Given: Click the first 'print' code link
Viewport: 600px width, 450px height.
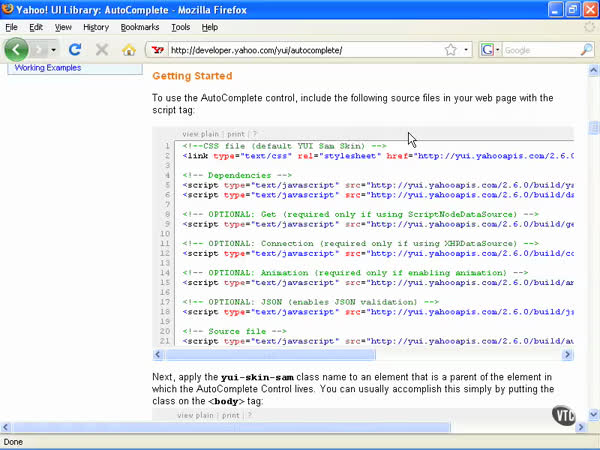Looking at the screenshot, I should pos(235,133).
